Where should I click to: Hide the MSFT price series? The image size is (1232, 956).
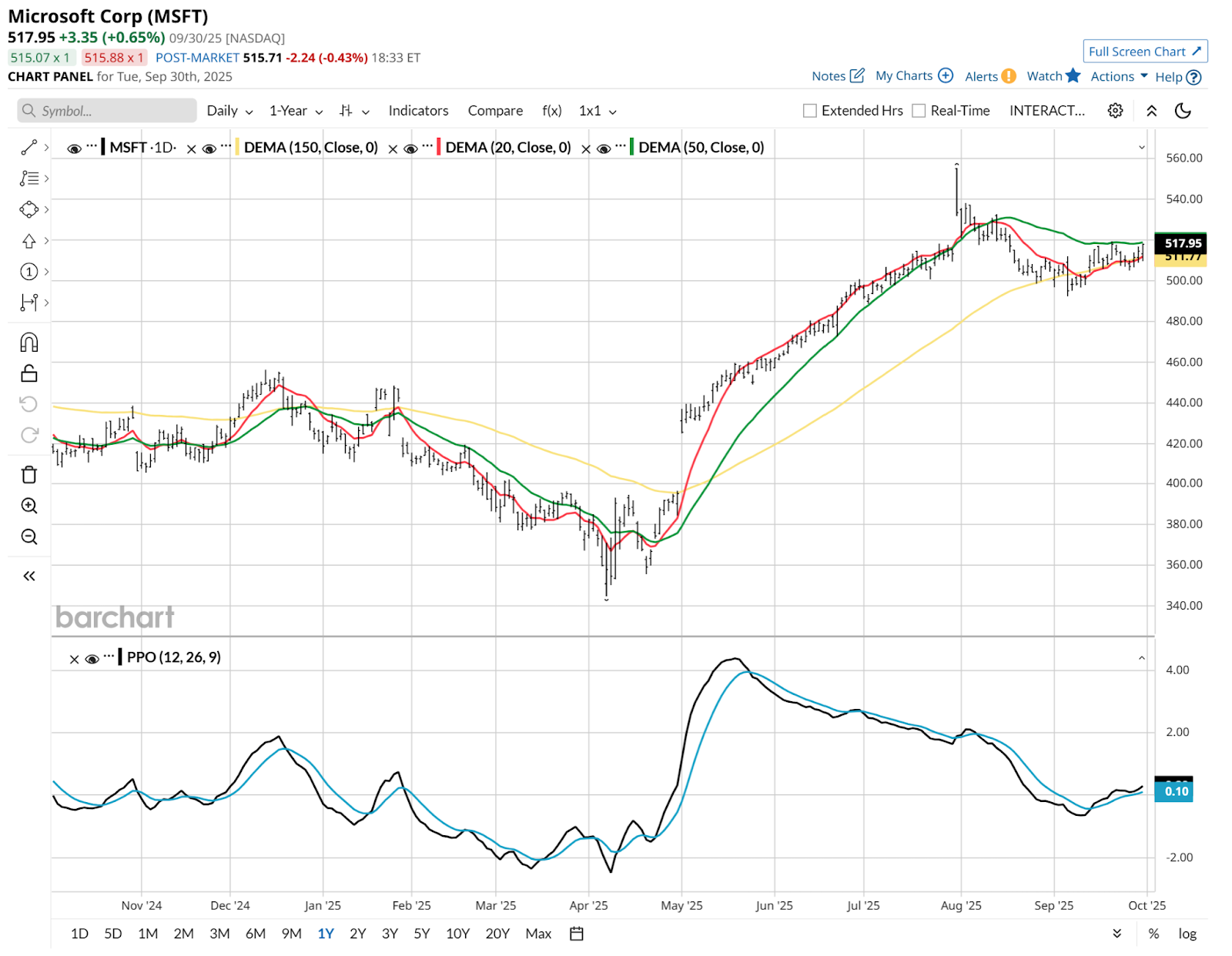click(74, 149)
